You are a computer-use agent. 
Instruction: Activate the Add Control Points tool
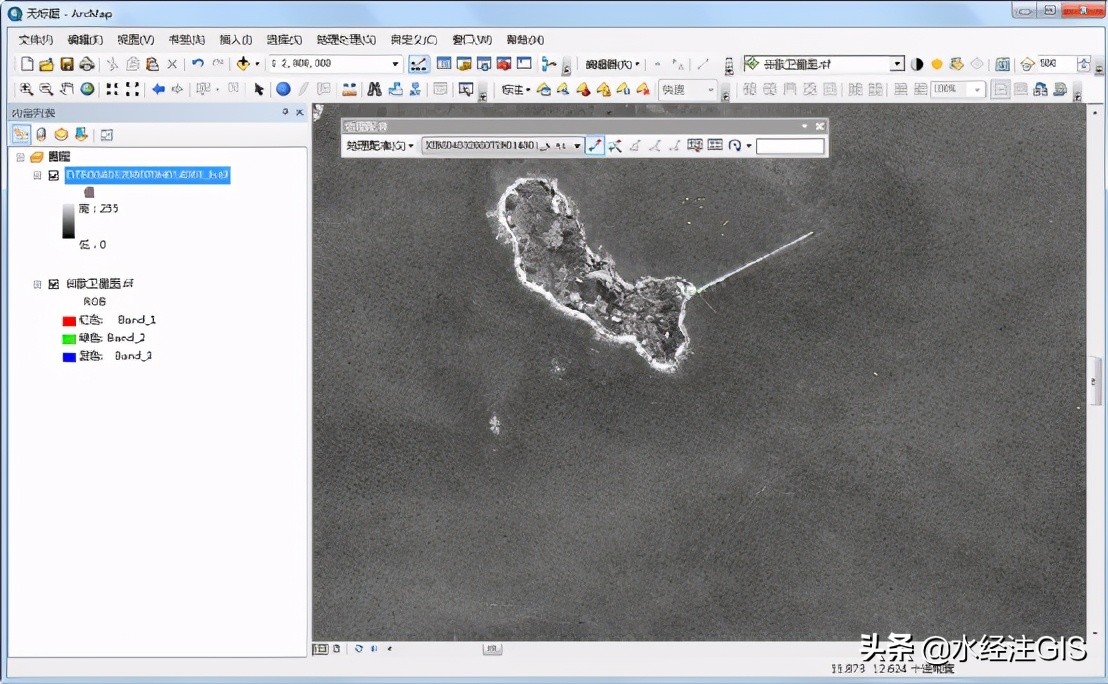(595, 146)
